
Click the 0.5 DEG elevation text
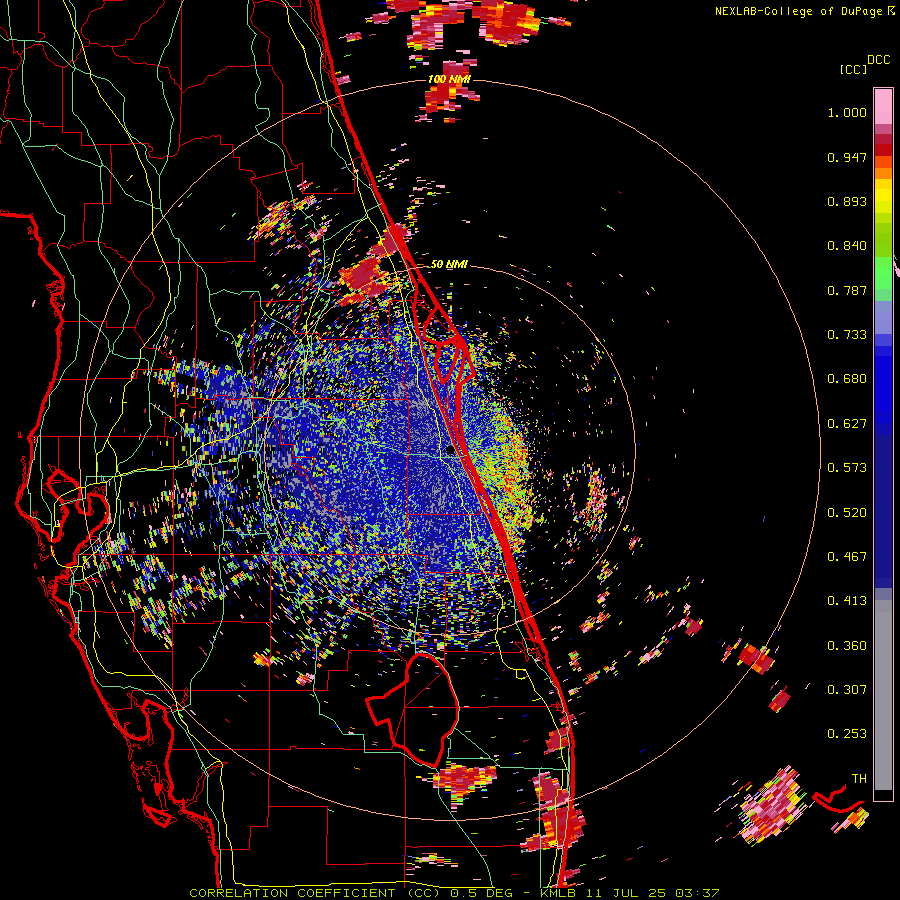coord(481,893)
